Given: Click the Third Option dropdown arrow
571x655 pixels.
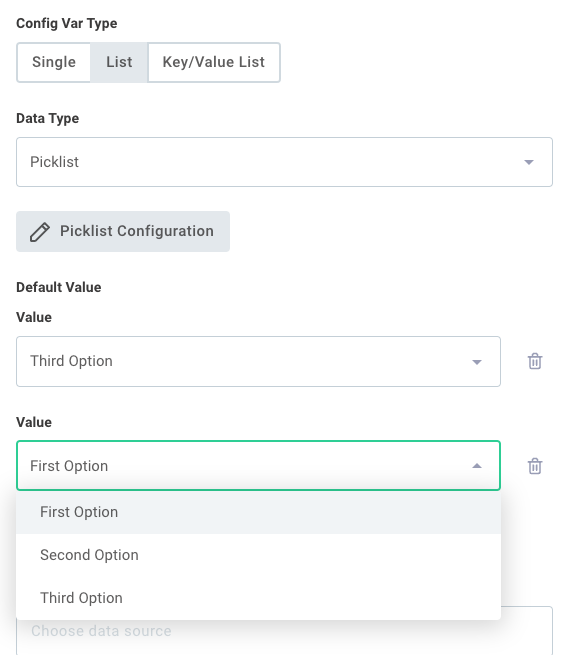Looking at the screenshot, I should (477, 362).
